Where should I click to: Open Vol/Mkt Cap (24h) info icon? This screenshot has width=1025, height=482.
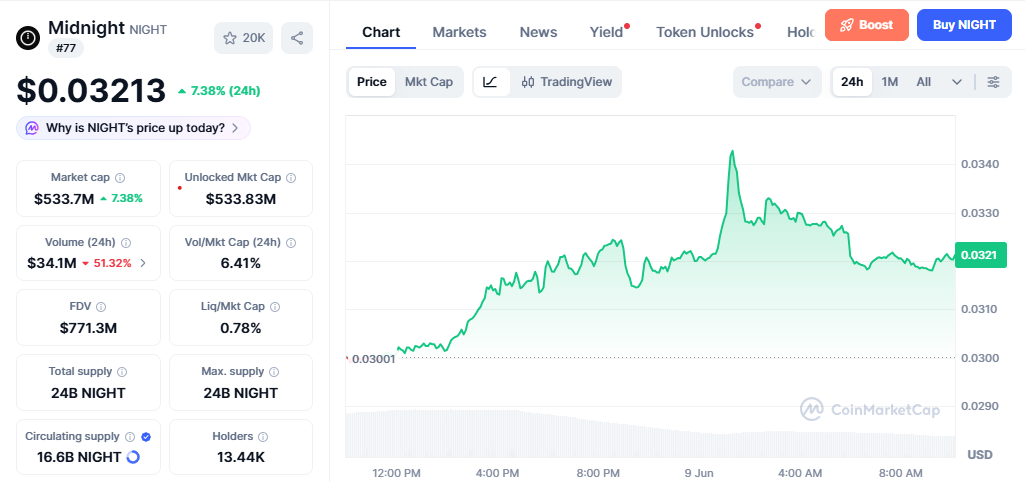pyautogui.click(x=291, y=243)
